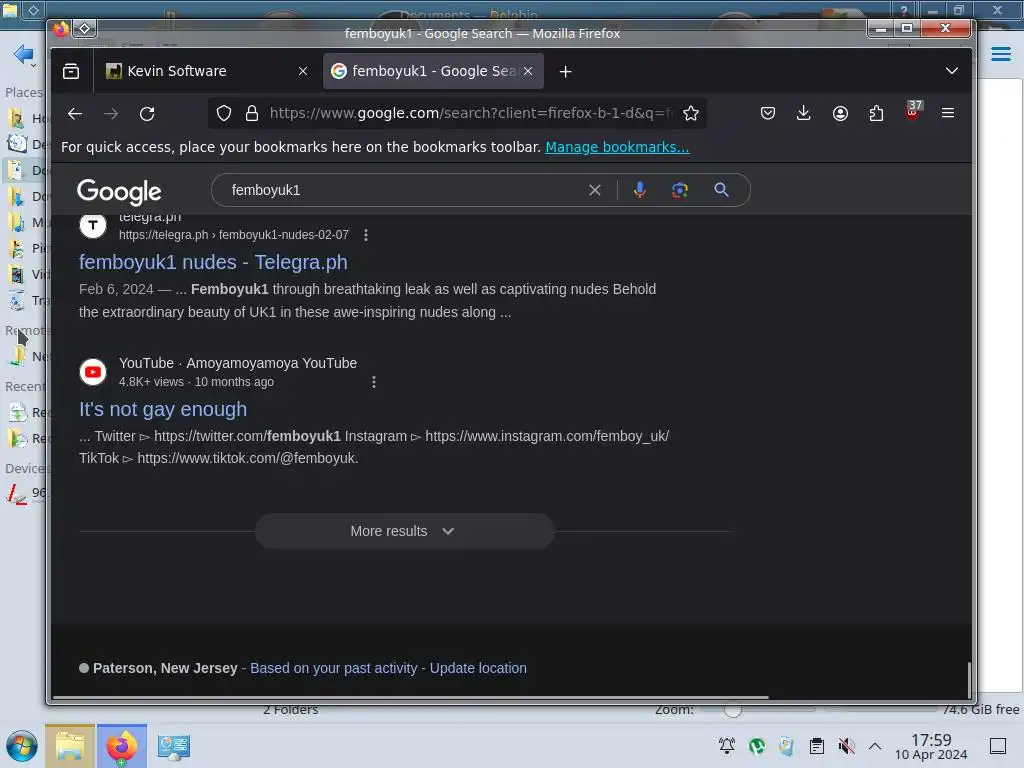1024x768 pixels.
Task: Open options for the YouTube result
Action: [374, 382]
